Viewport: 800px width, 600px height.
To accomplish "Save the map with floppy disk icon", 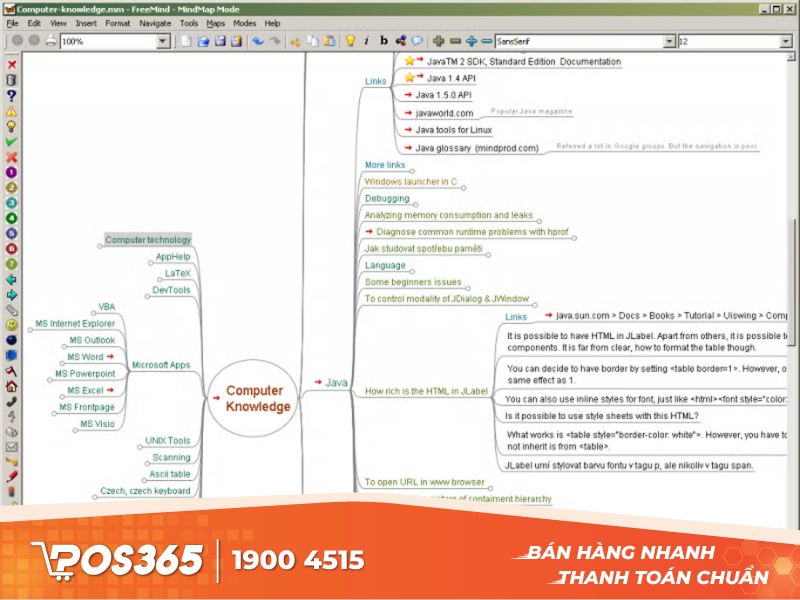I will pos(220,41).
